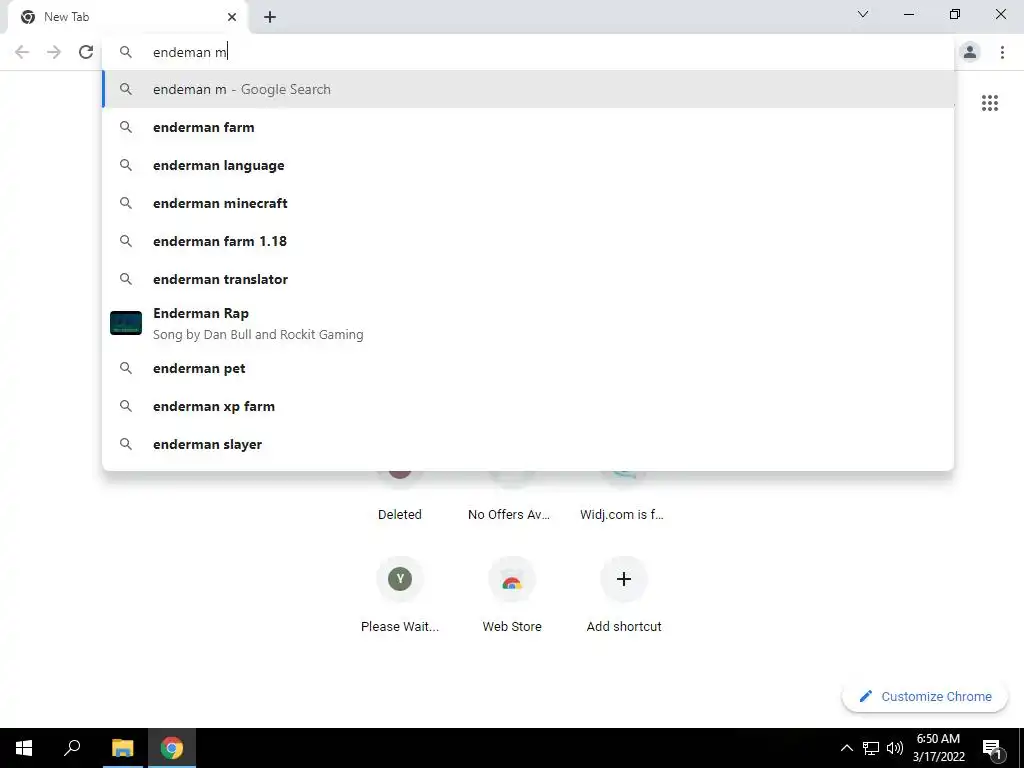Viewport: 1024px width, 768px height.
Task: Open the Chrome three-dot menu
Action: tap(1002, 52)
